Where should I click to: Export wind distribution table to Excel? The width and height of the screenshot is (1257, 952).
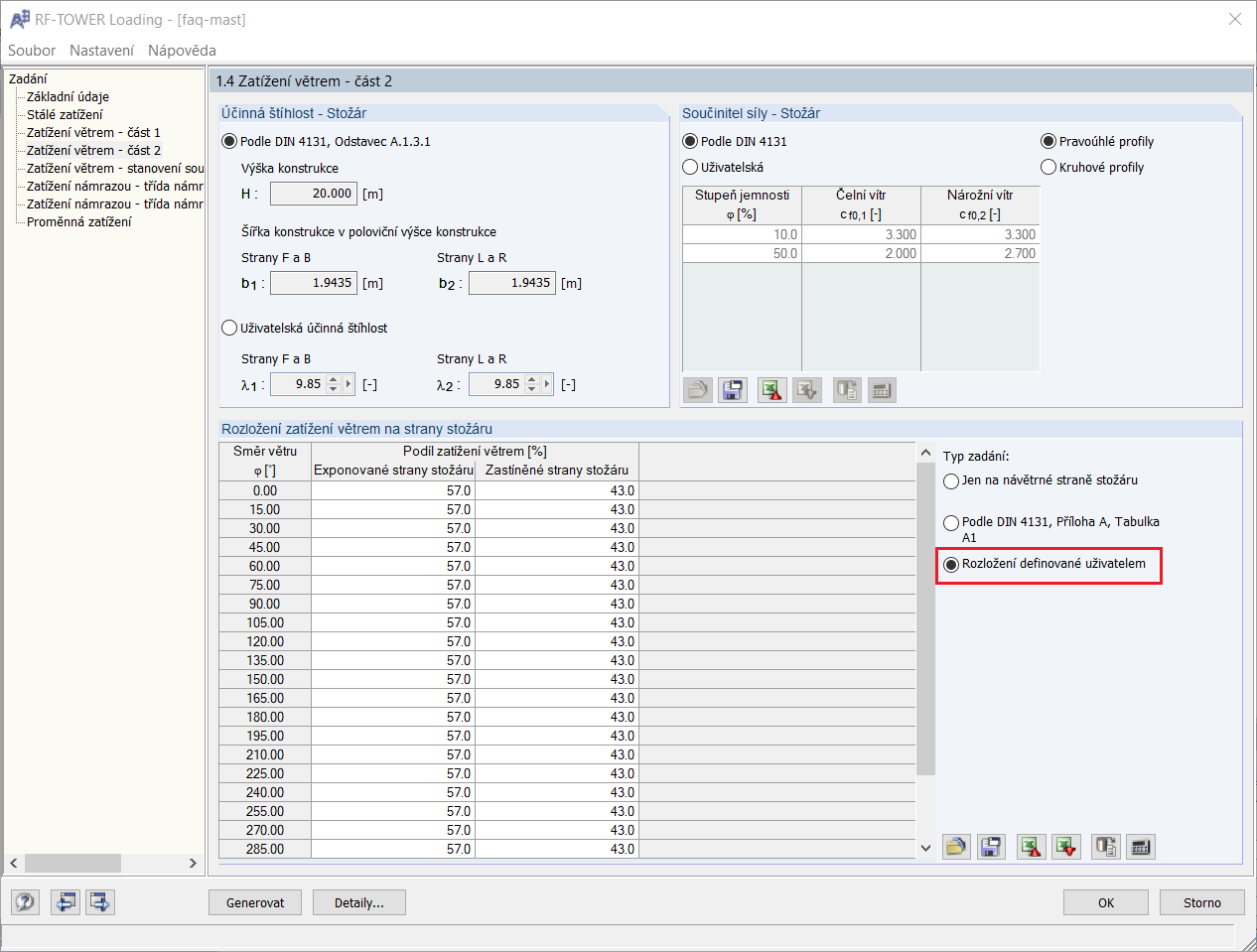1032,847
